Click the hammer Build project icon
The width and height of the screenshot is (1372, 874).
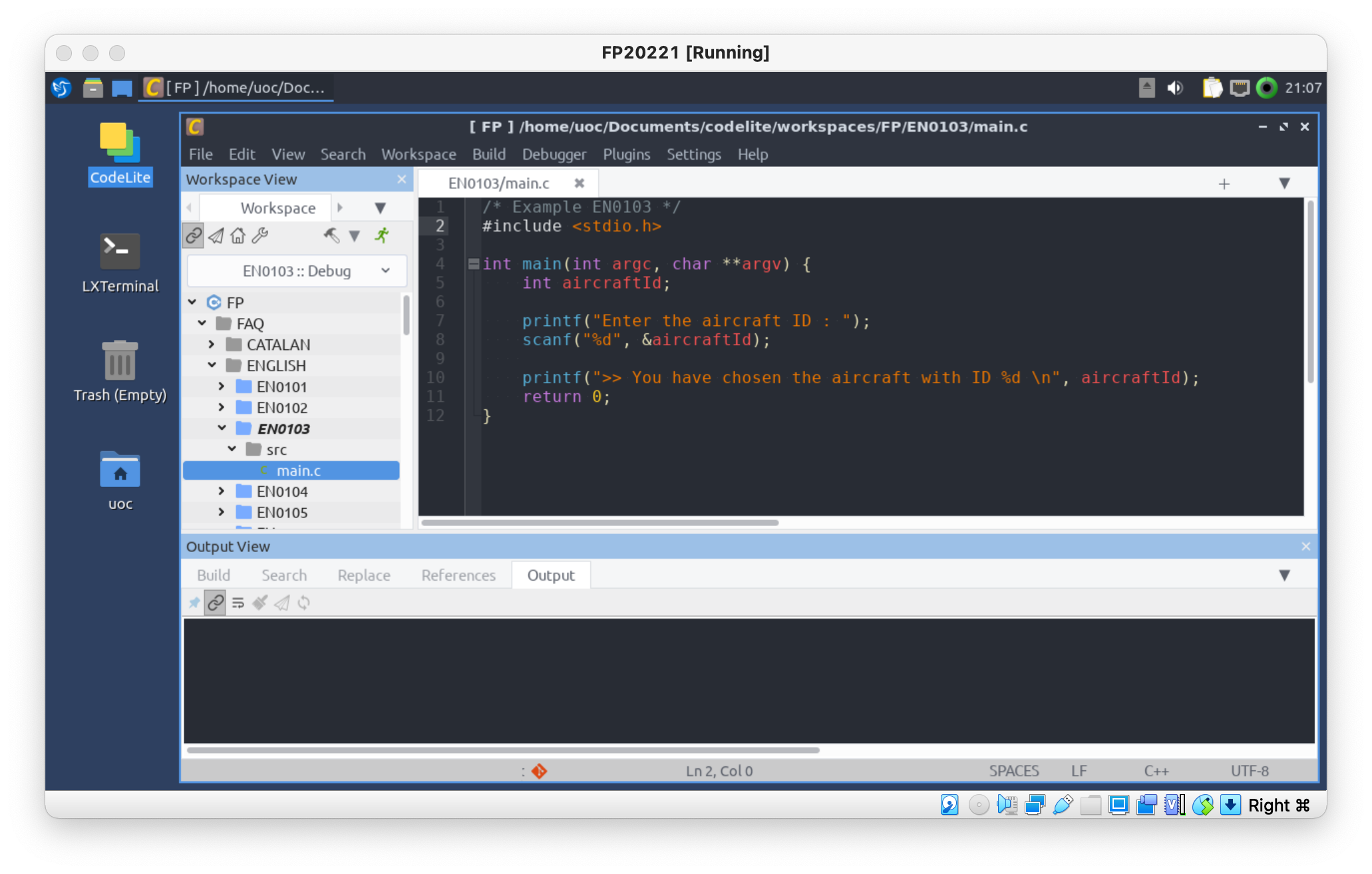331,235
